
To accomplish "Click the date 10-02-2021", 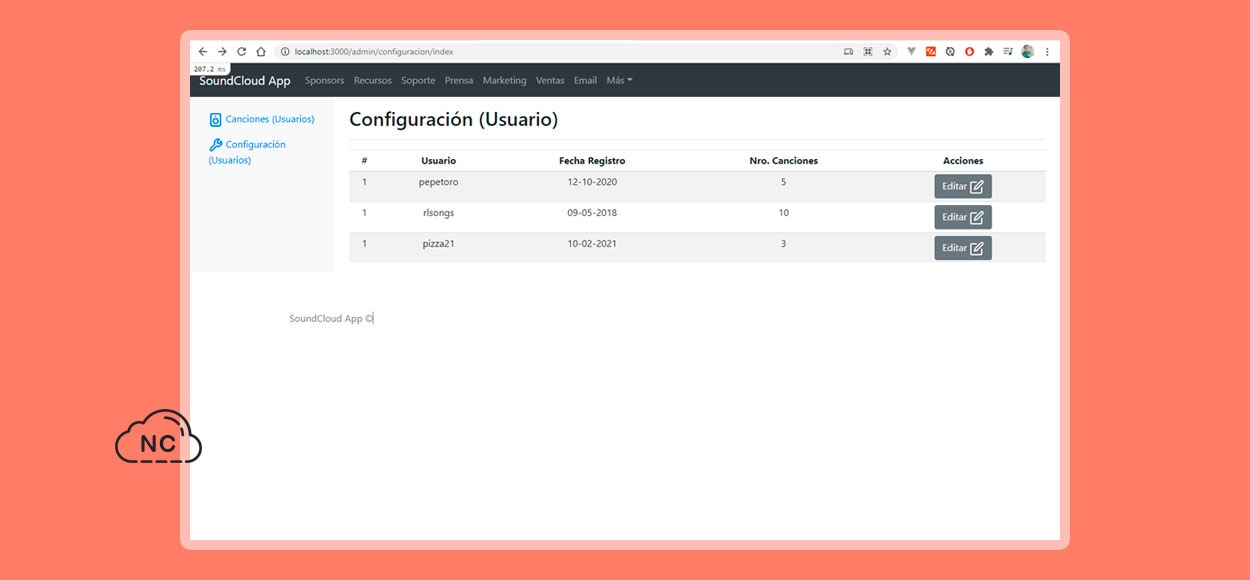I will [592, 244].
